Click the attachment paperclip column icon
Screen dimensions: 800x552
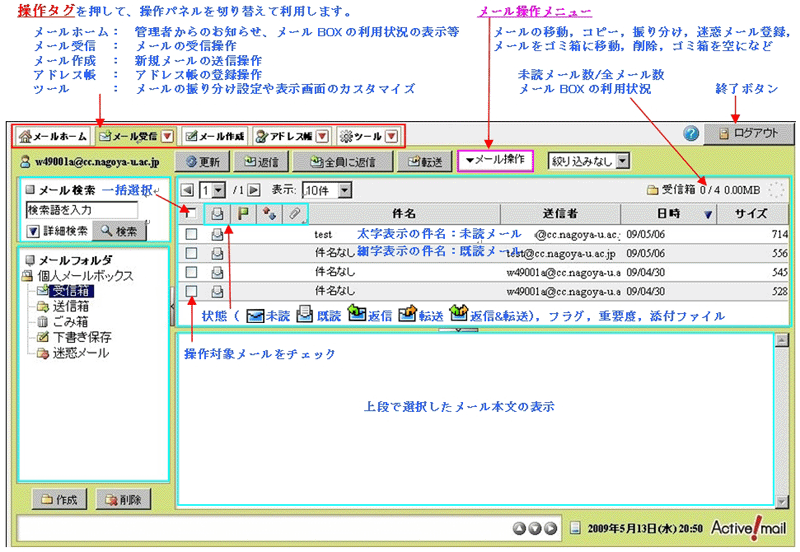point(294,213)
